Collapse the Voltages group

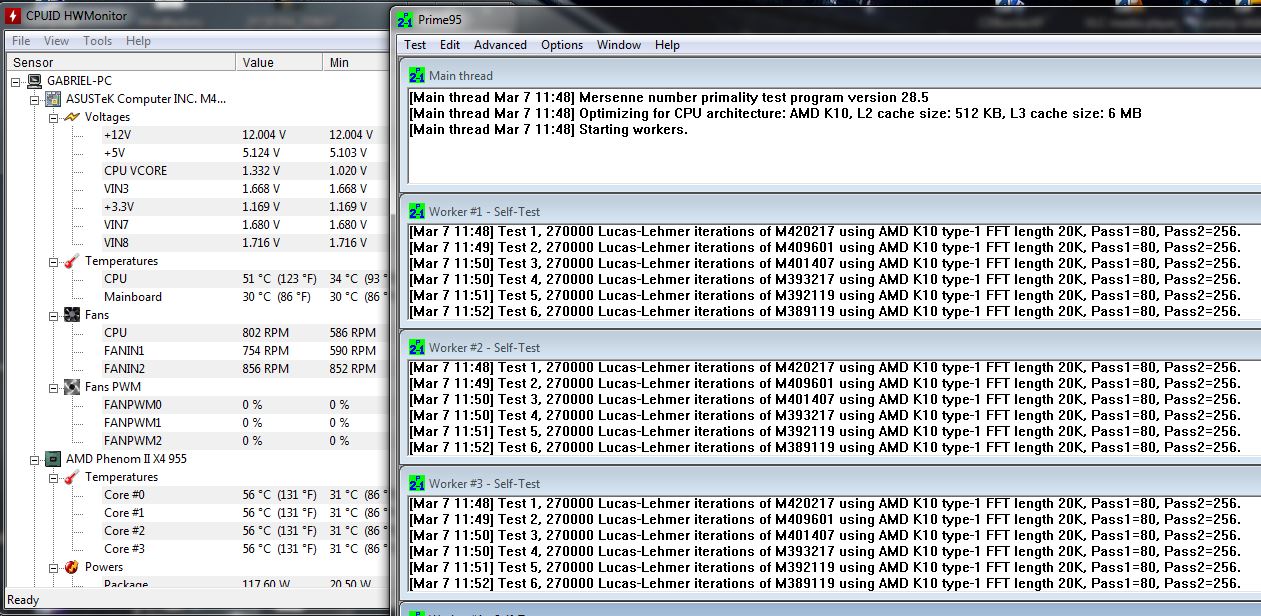click(54, 117)
